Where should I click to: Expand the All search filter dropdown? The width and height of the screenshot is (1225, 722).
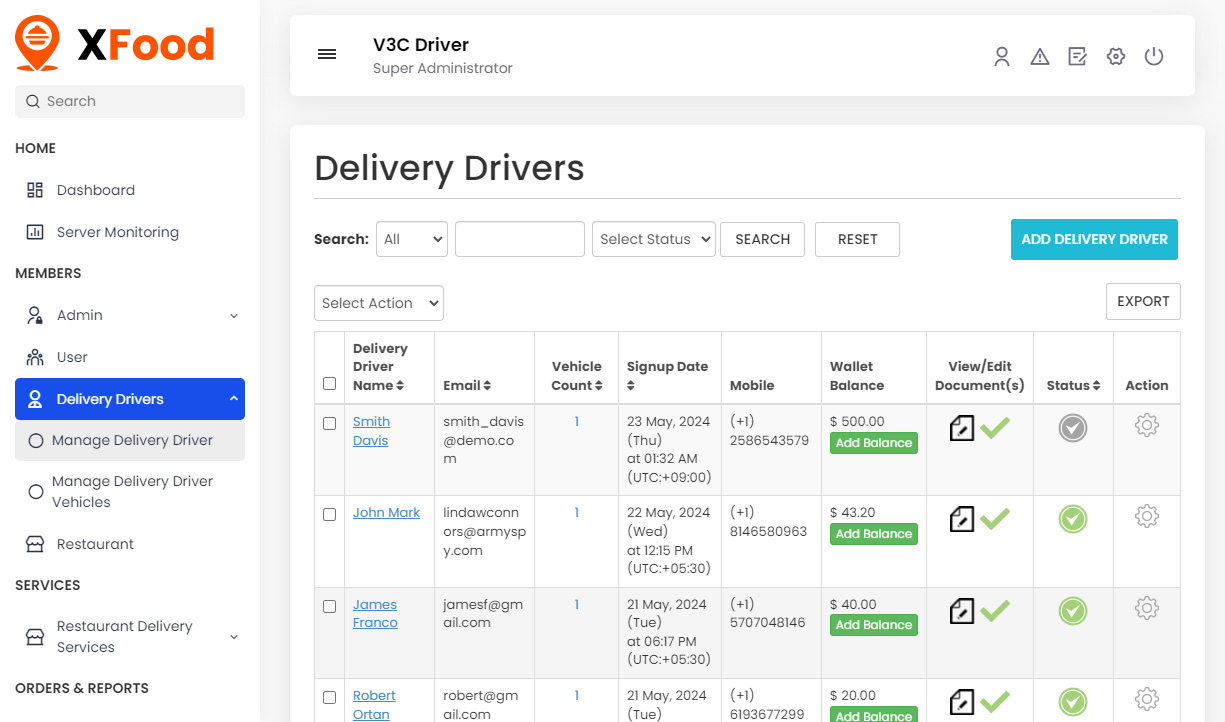pos(411,239)
